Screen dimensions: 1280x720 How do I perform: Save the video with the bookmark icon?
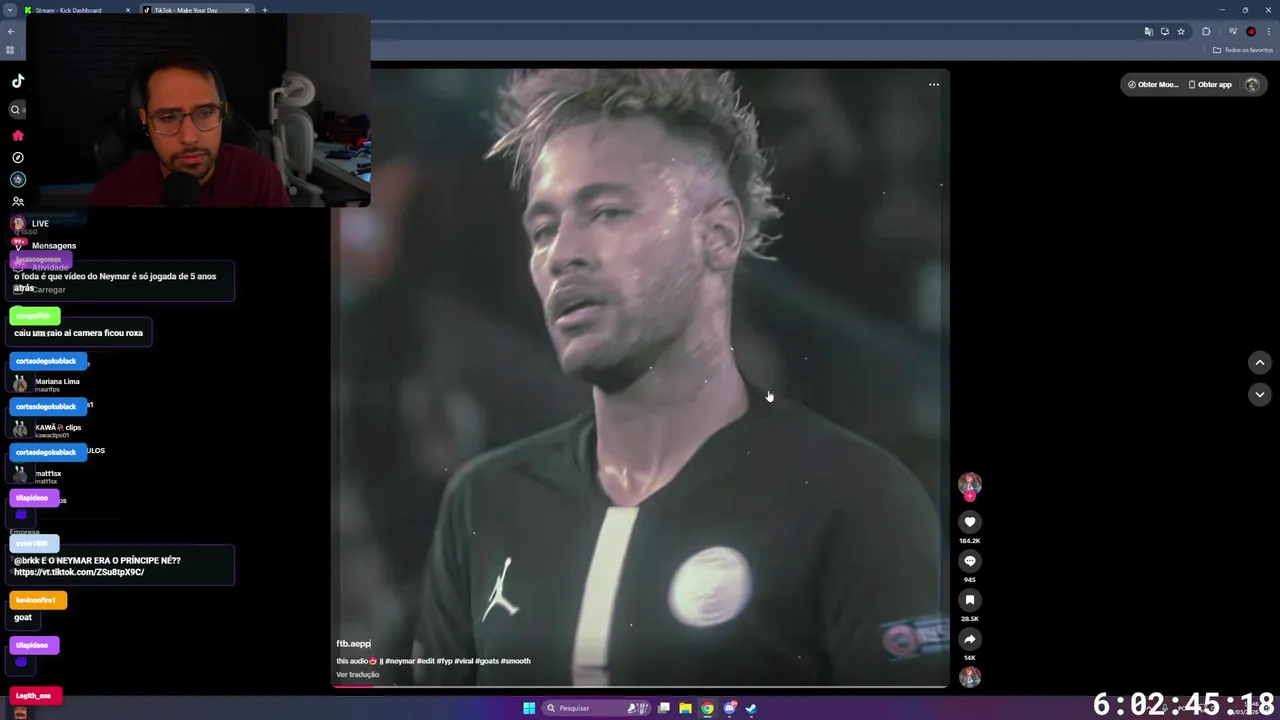(969, 600)
